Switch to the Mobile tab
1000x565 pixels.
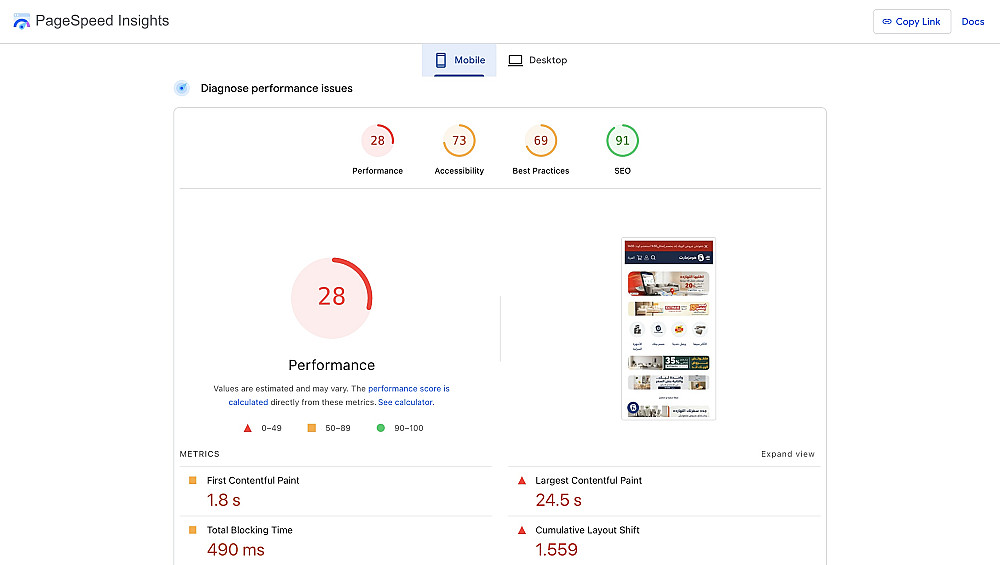point(459,60)
